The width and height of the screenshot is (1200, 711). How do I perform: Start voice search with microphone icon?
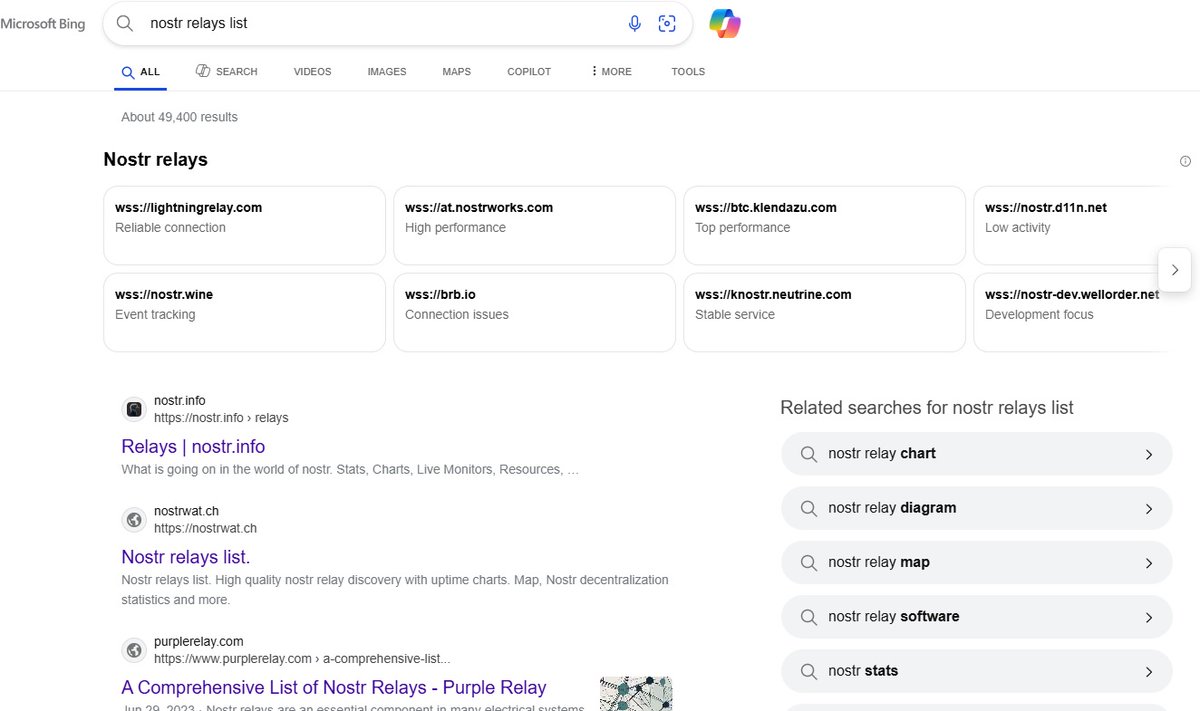pos(634,23)
